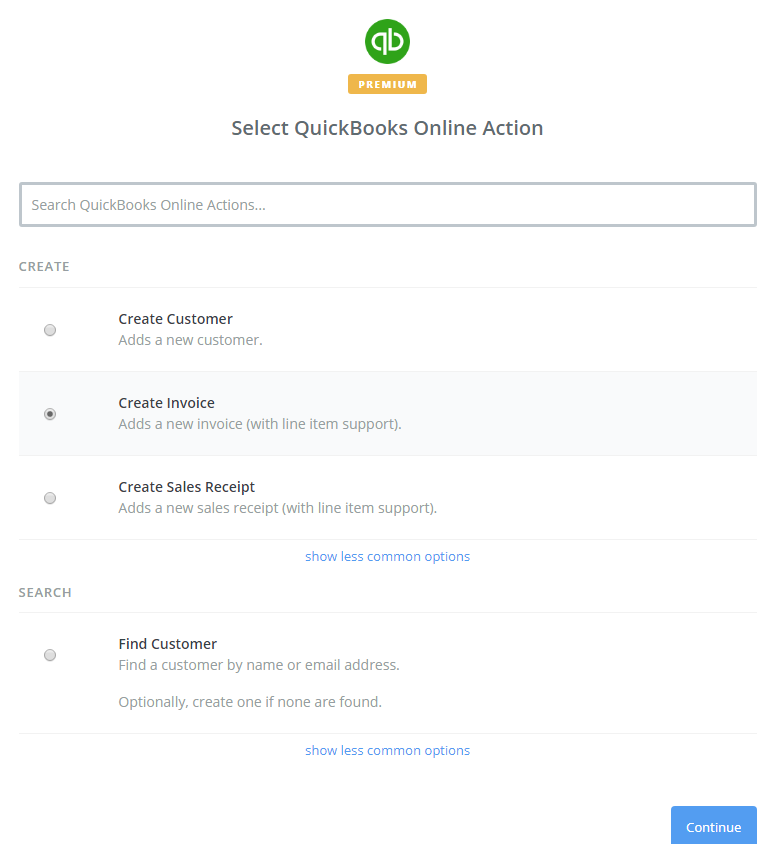Select the Create Customer radio button

(50, 330)
